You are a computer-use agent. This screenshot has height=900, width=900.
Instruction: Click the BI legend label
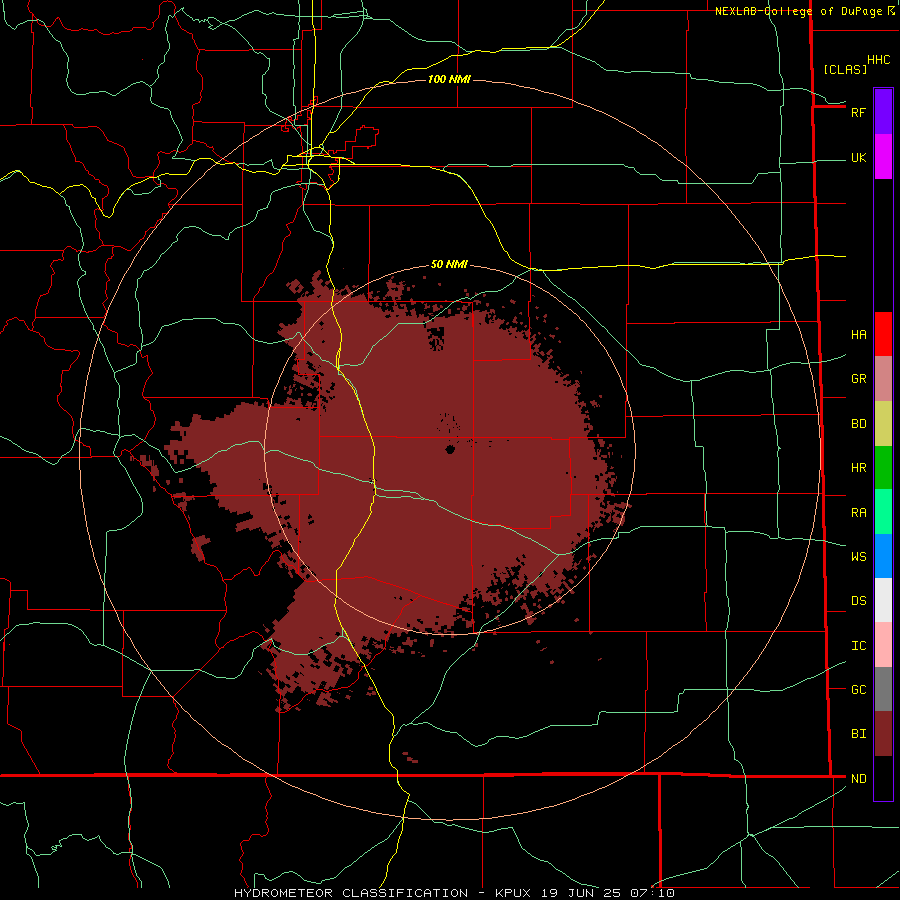point(858,734)
